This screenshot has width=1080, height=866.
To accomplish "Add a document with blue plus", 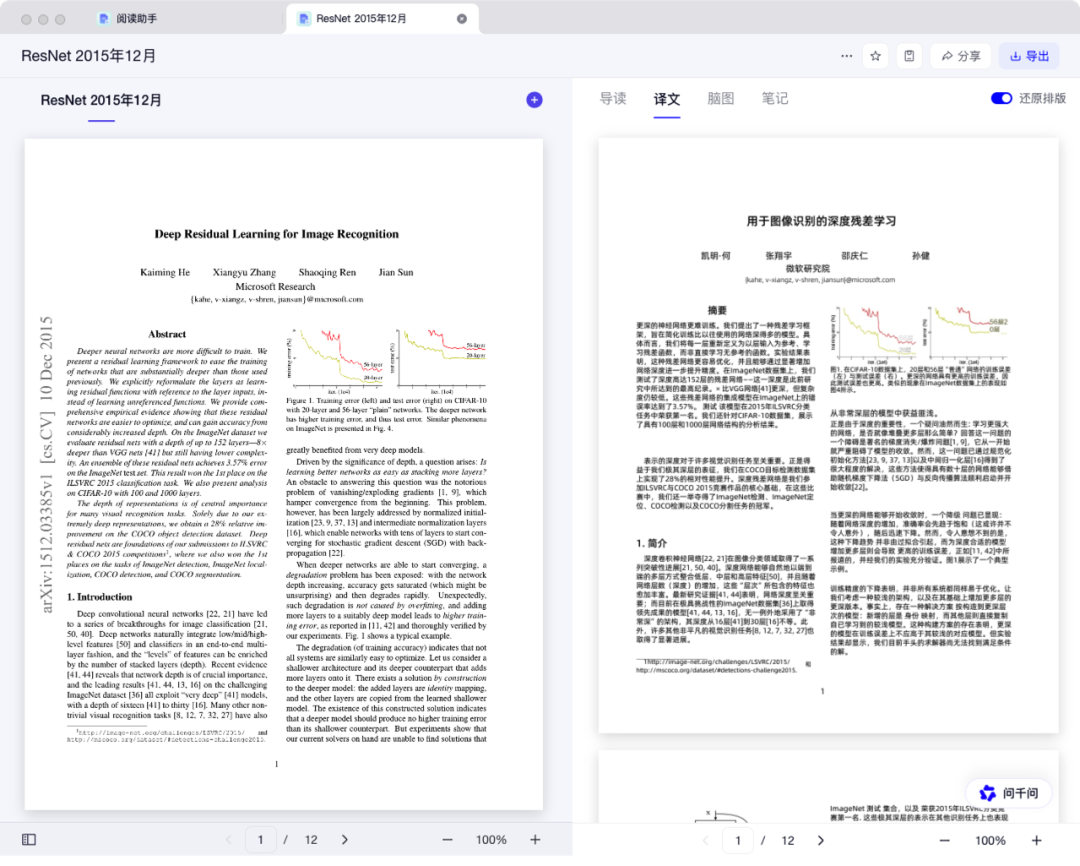I will 534,100.
